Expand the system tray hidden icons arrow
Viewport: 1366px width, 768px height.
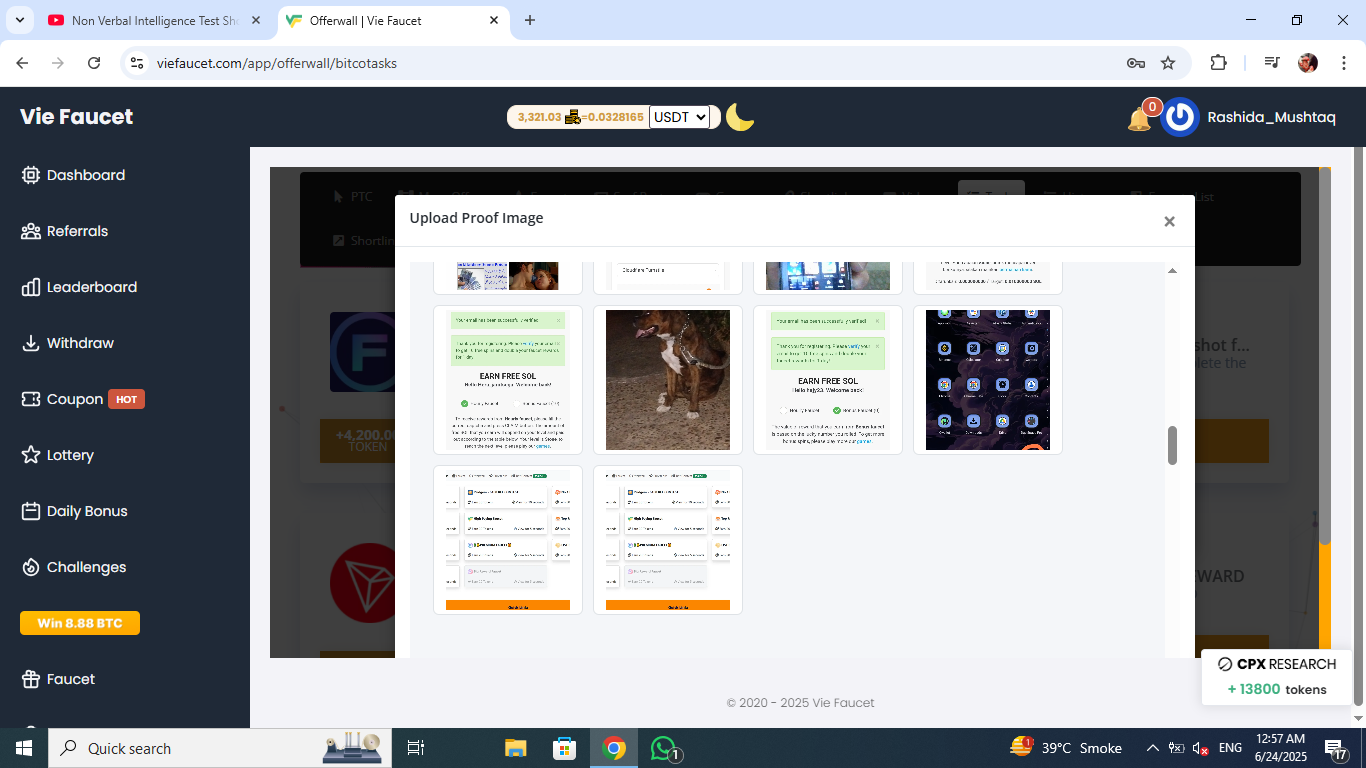point(1152,748)
